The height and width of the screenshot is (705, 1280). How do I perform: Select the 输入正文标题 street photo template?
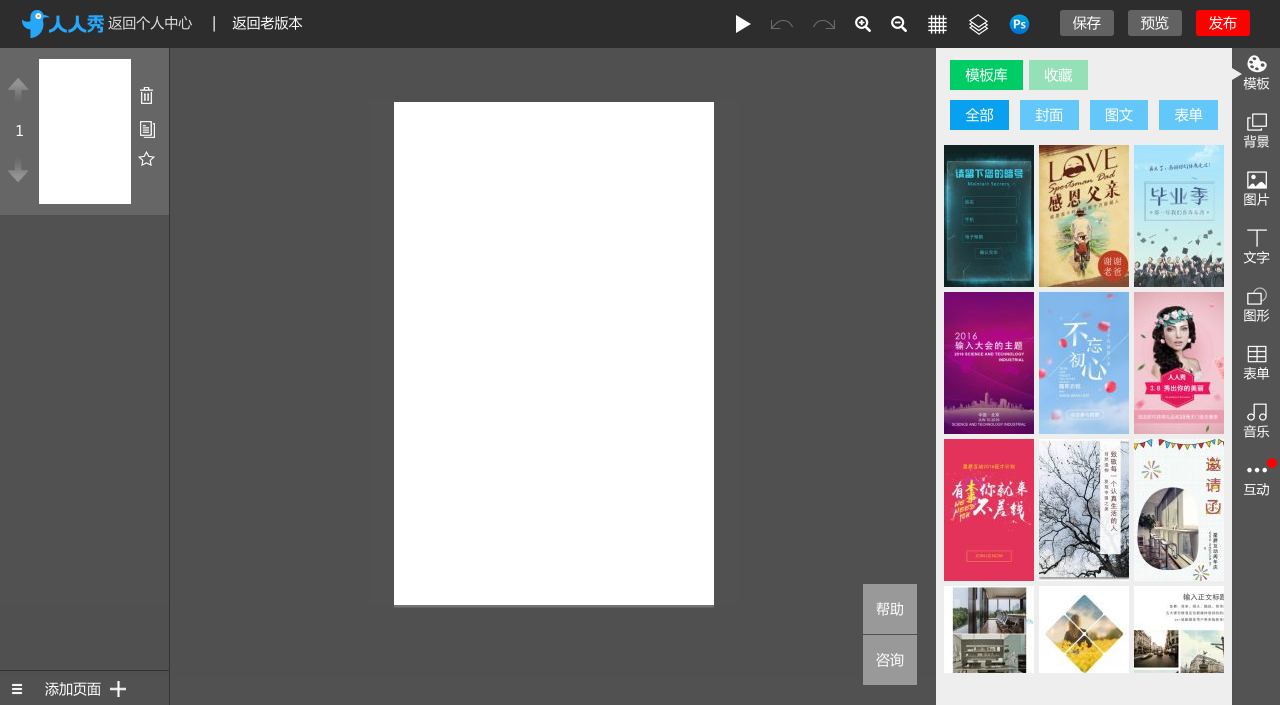coord(1179,630)
